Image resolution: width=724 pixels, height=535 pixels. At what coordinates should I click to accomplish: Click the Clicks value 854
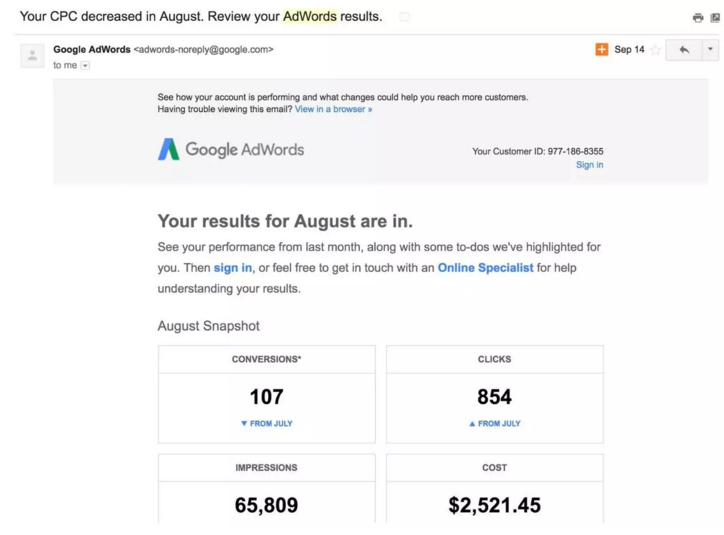(x=494, y=397)
